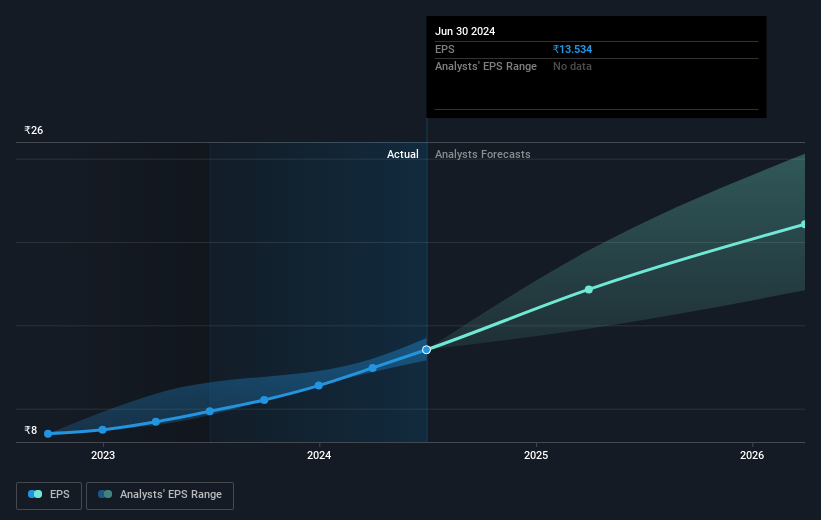821x520 pixels.
Task: Click the 2025 x-axis label
Action: pos(536,455)
